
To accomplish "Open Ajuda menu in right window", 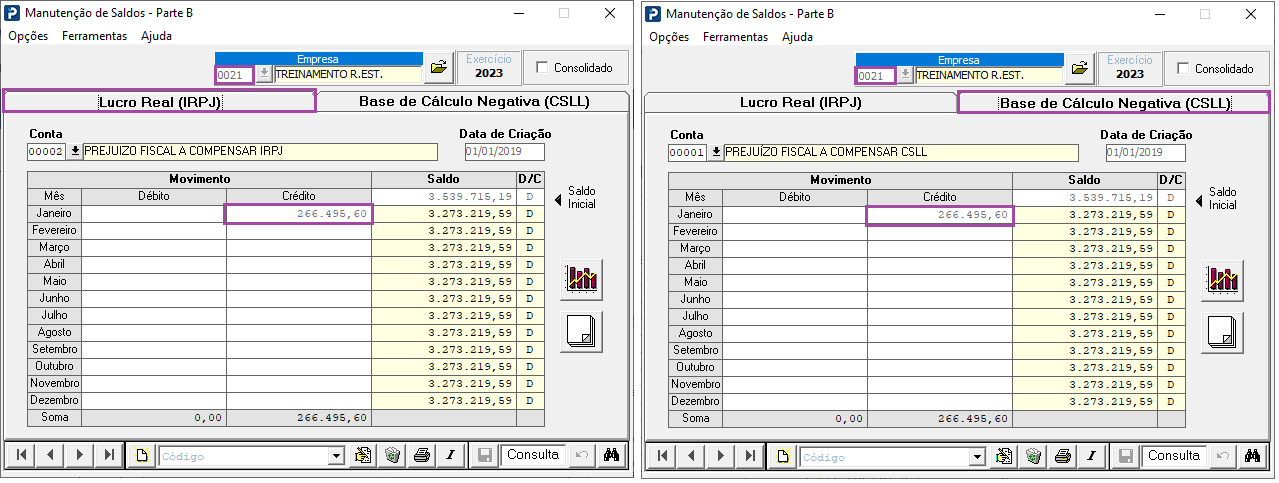I will point(797,36).
